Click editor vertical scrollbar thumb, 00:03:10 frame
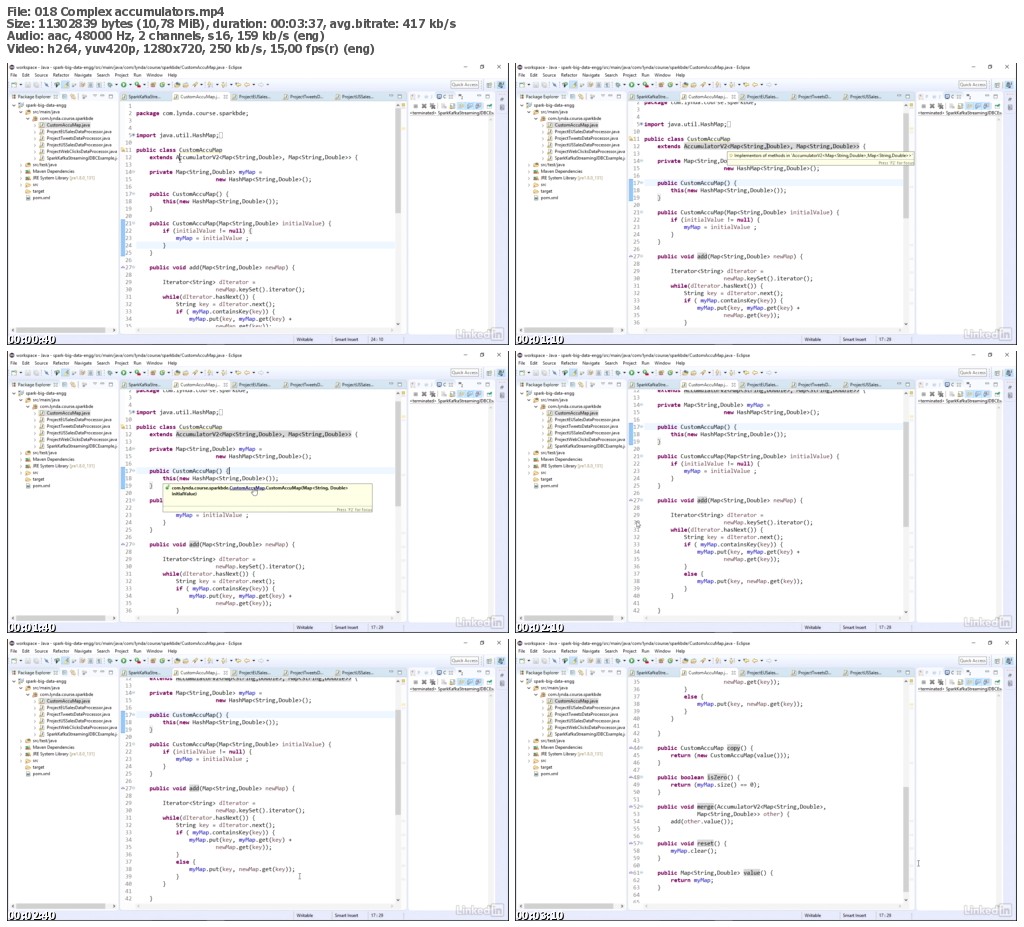1024x927 pixels. (906, 839)
